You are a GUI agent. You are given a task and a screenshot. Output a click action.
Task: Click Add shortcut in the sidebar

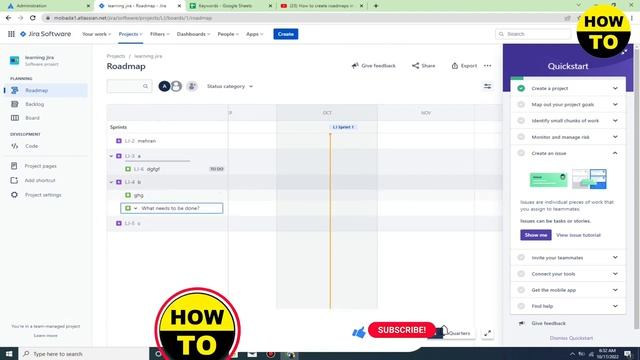[40, 180]
